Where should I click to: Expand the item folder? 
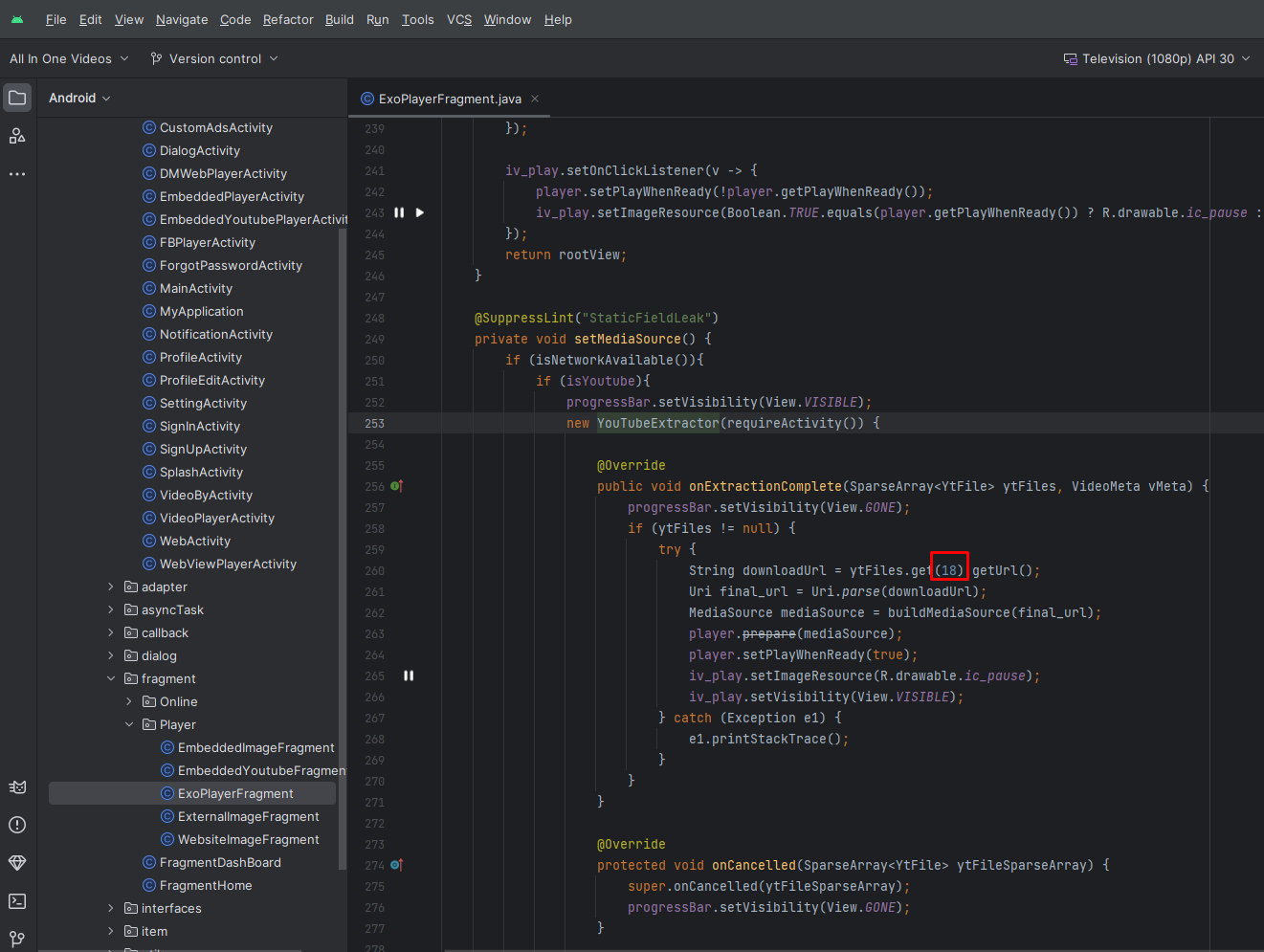[111, 931]
